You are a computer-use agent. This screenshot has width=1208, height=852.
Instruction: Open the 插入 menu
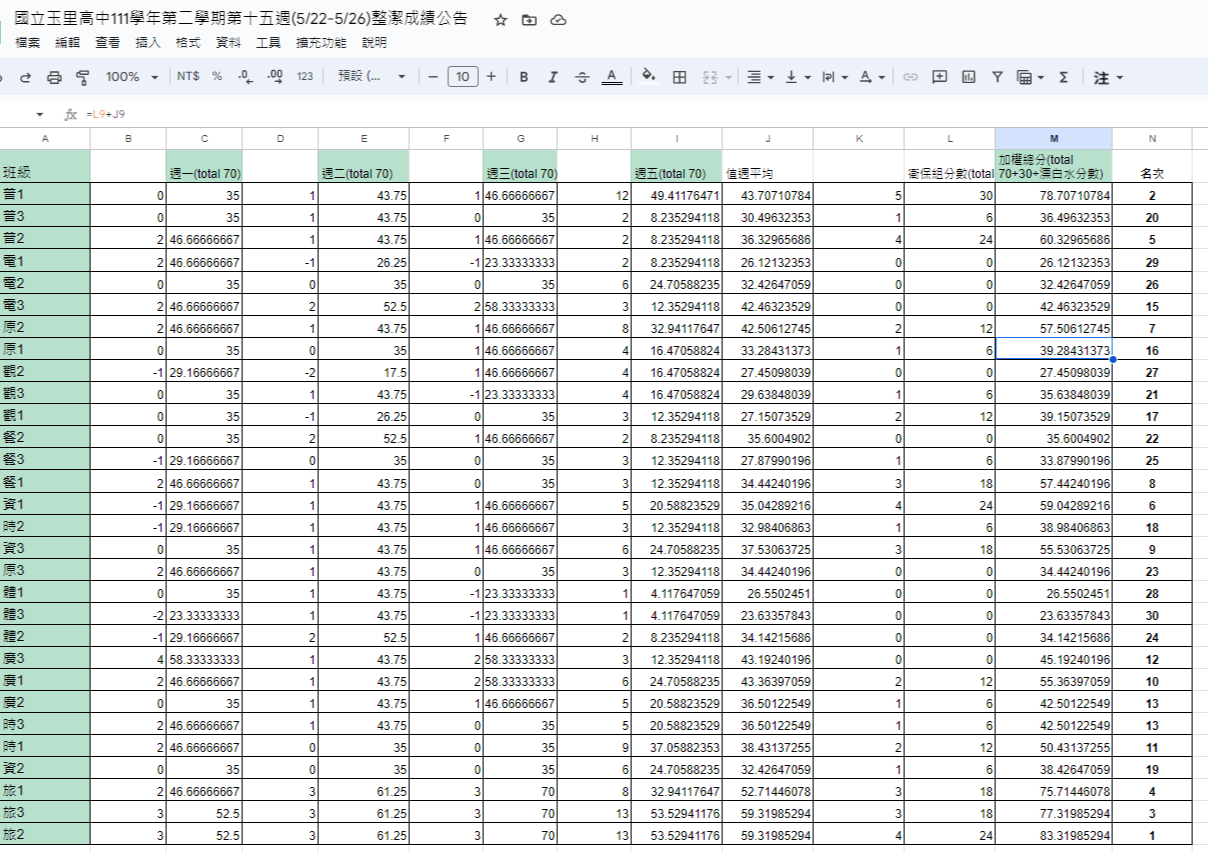pos(148,43)
